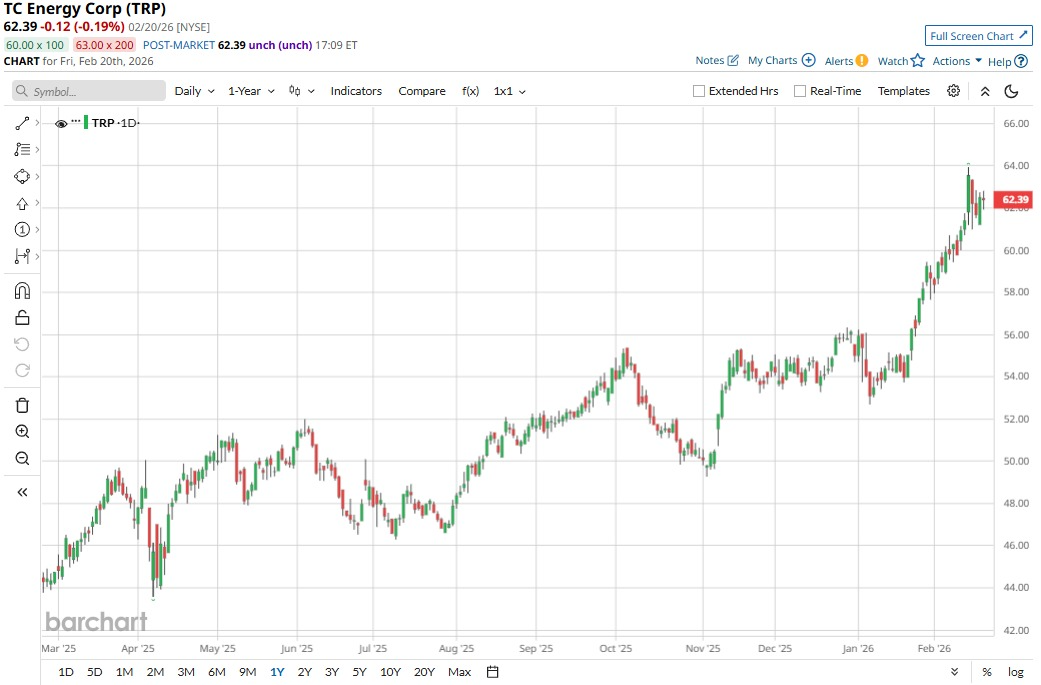Open the numbered counter tool
Image resolution: width=1041 pixels, height=685 pixels.
22,230
